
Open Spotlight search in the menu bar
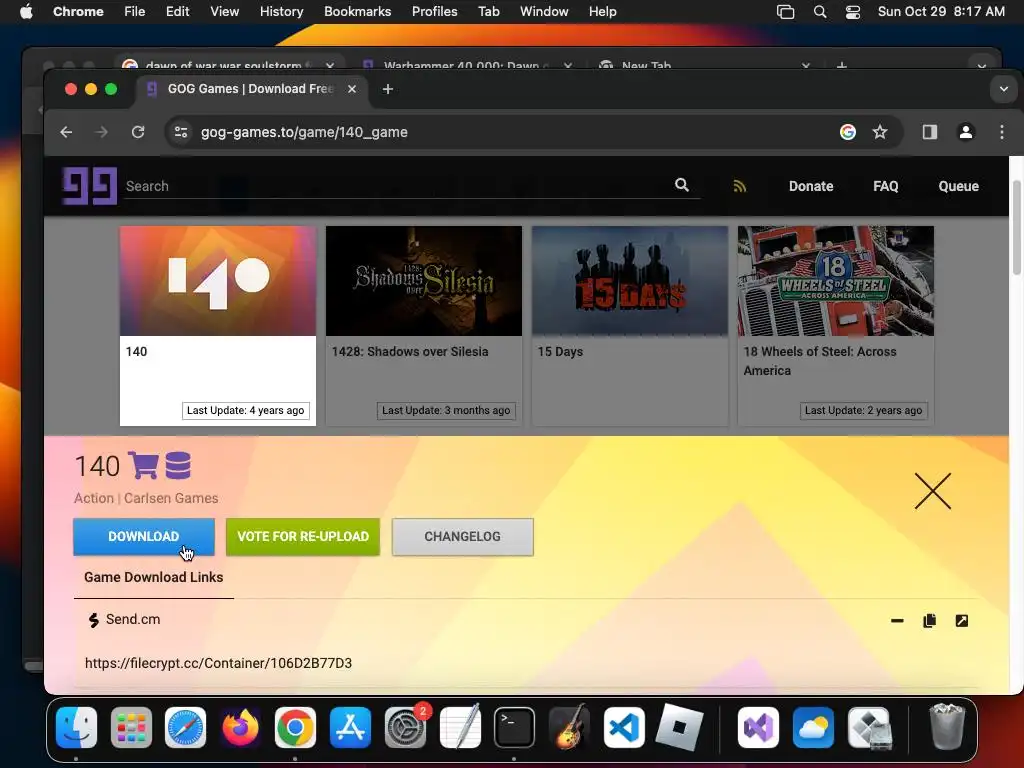click(820, 12)
